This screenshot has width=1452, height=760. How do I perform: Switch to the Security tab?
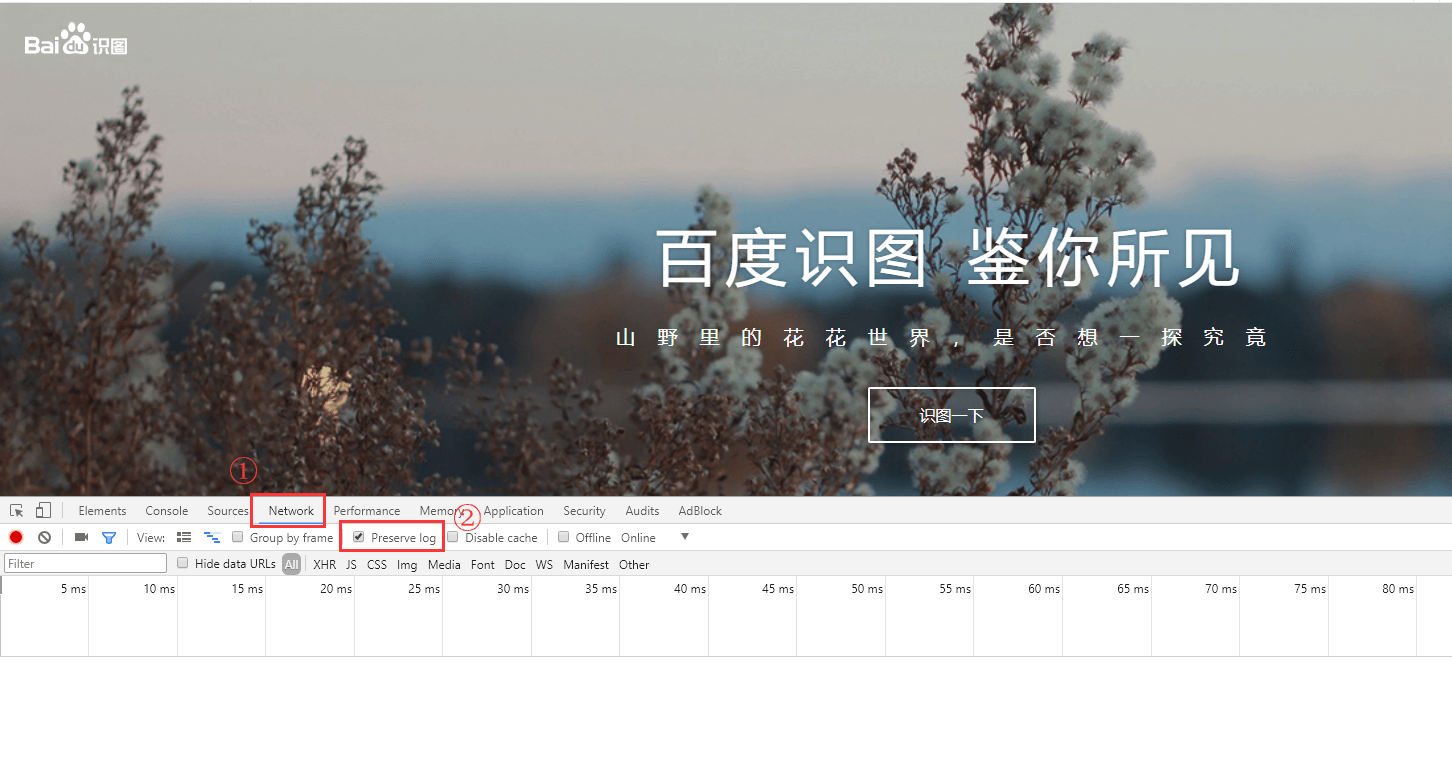584,511
